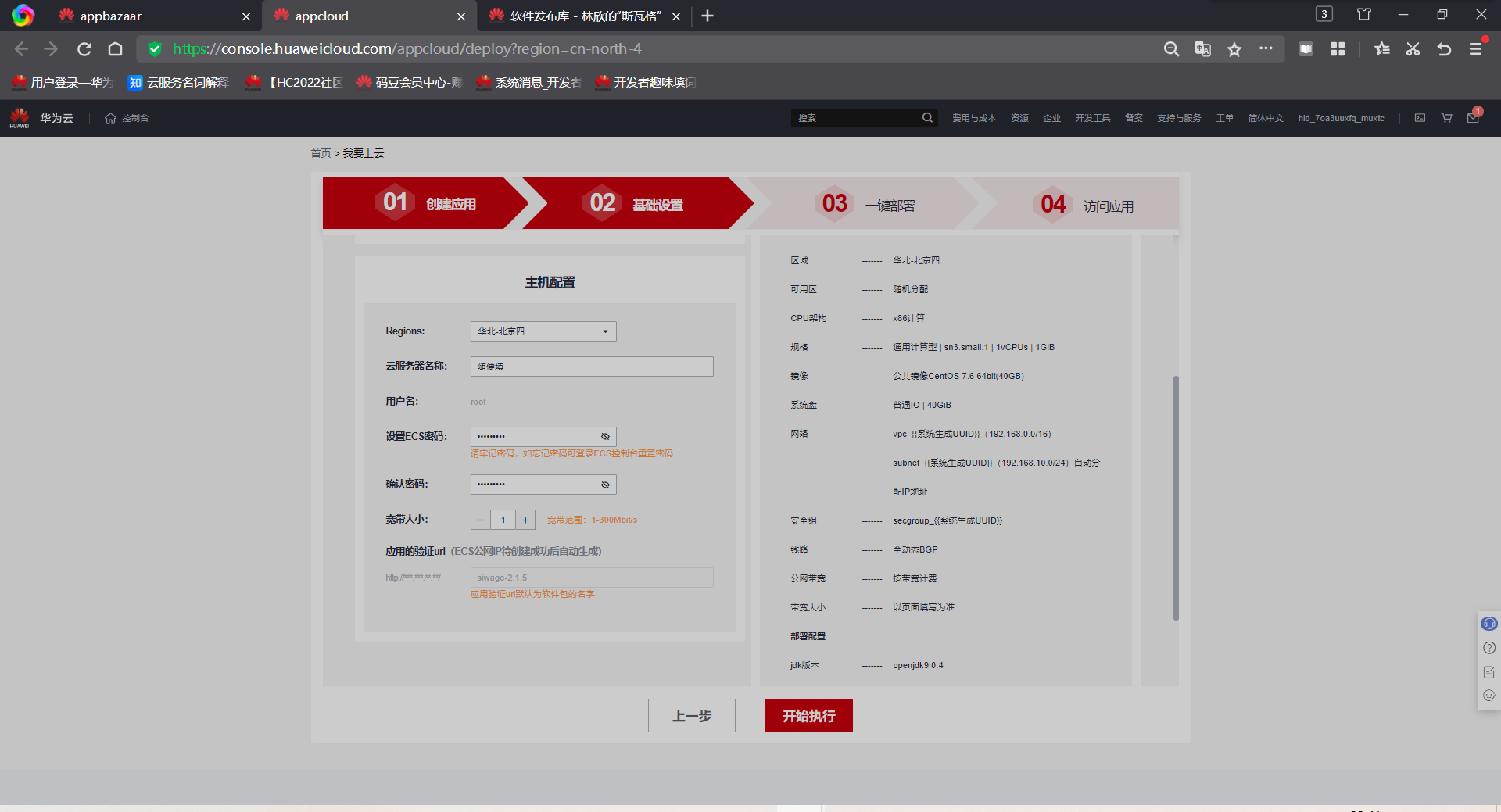
Task: Increase the bandwidth size with plus
Action: (x=525, y=520)
